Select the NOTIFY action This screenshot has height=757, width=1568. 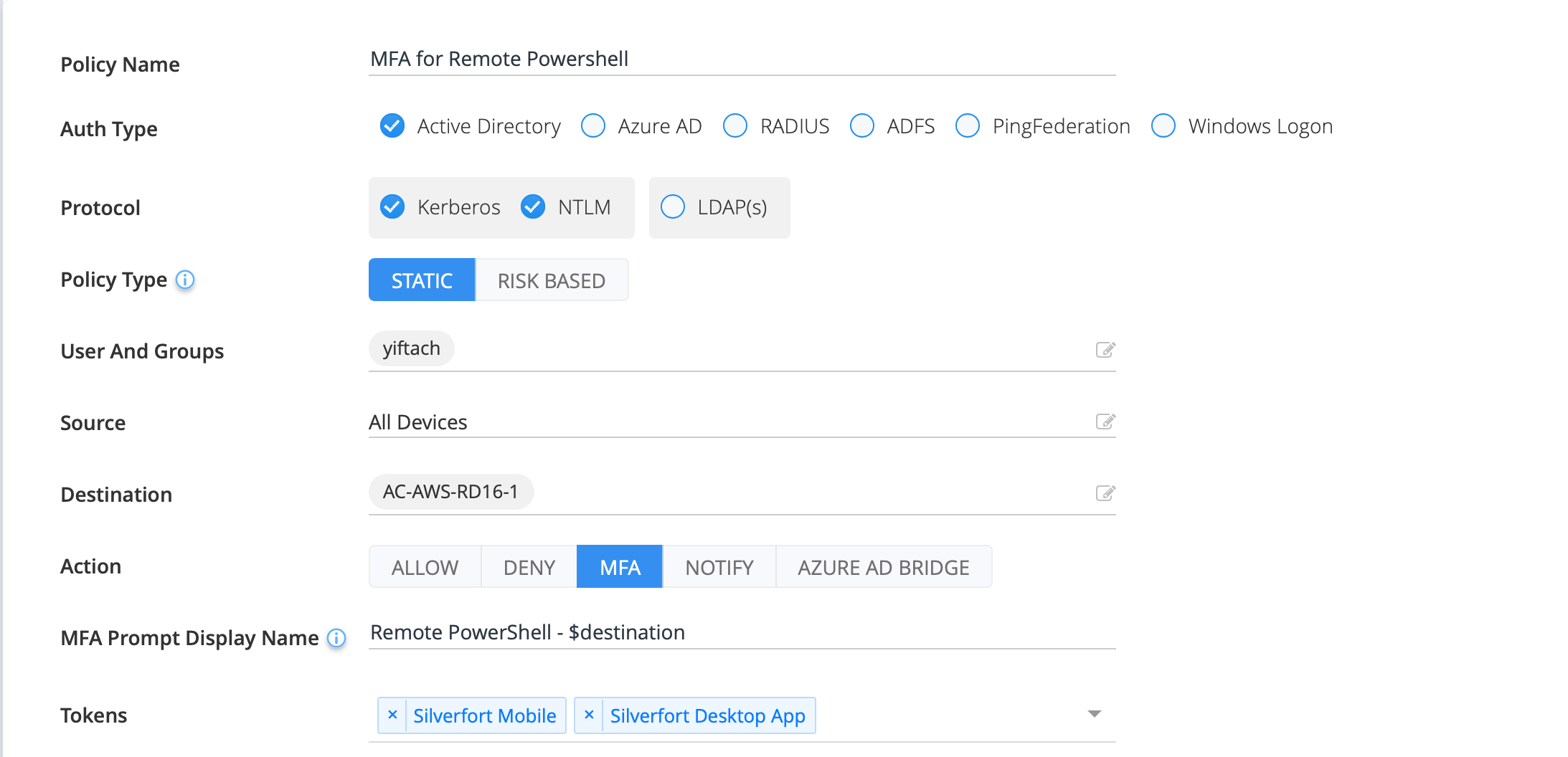(x=719, y=567)
